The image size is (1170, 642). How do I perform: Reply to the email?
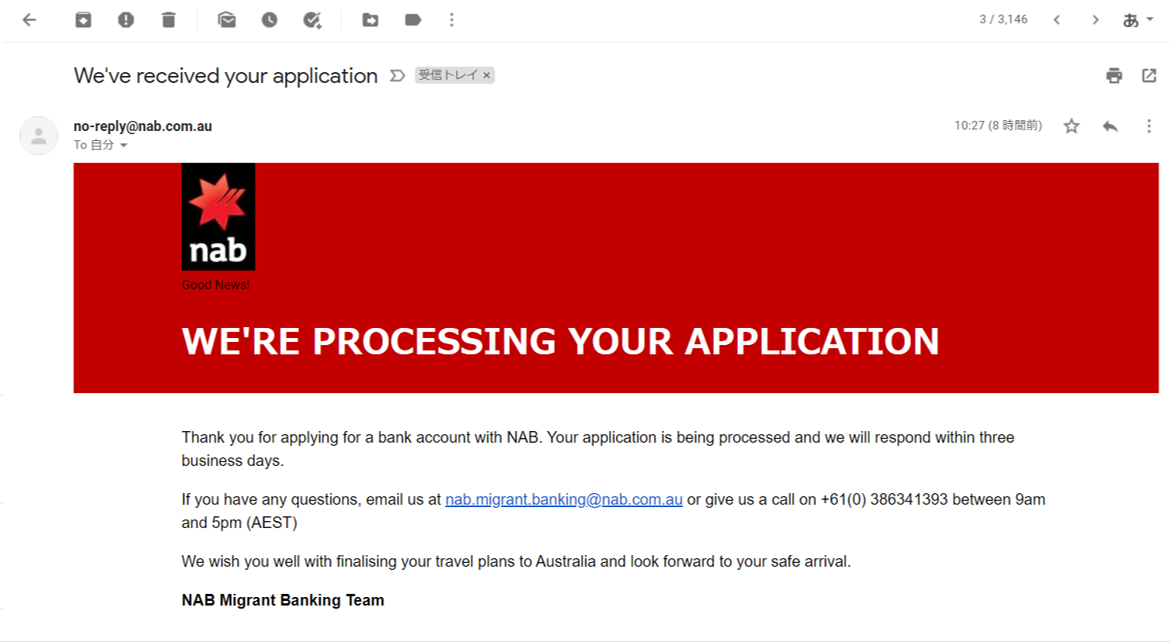(x=1110, y=126)
